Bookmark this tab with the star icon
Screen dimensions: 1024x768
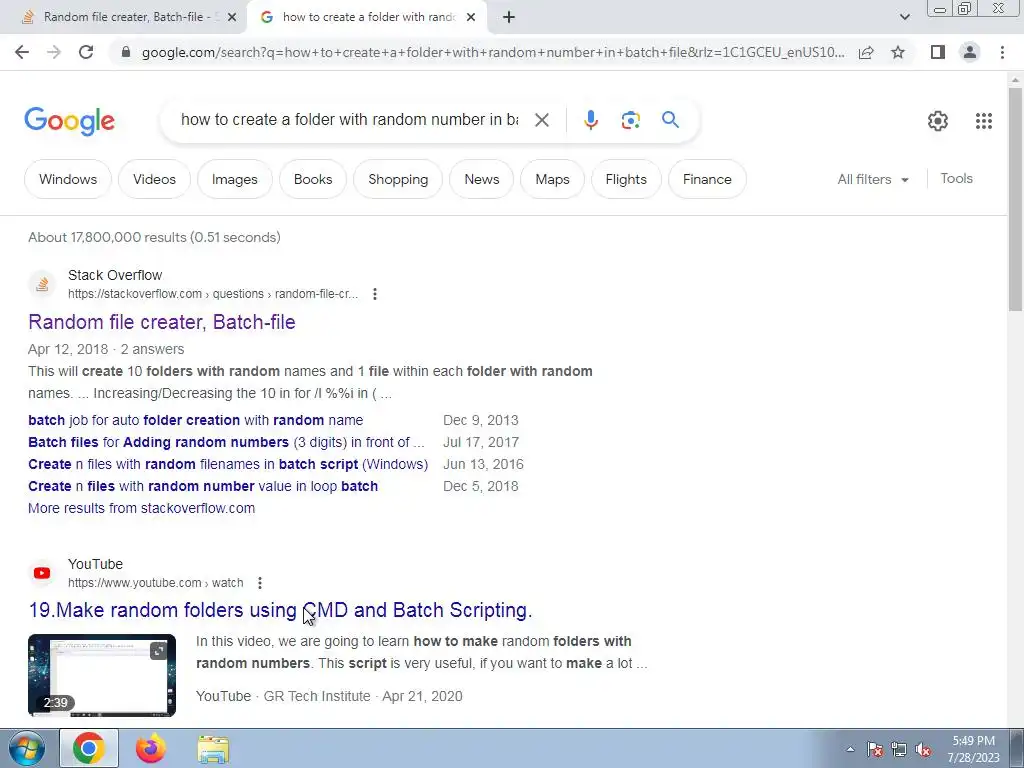(898, 52)
